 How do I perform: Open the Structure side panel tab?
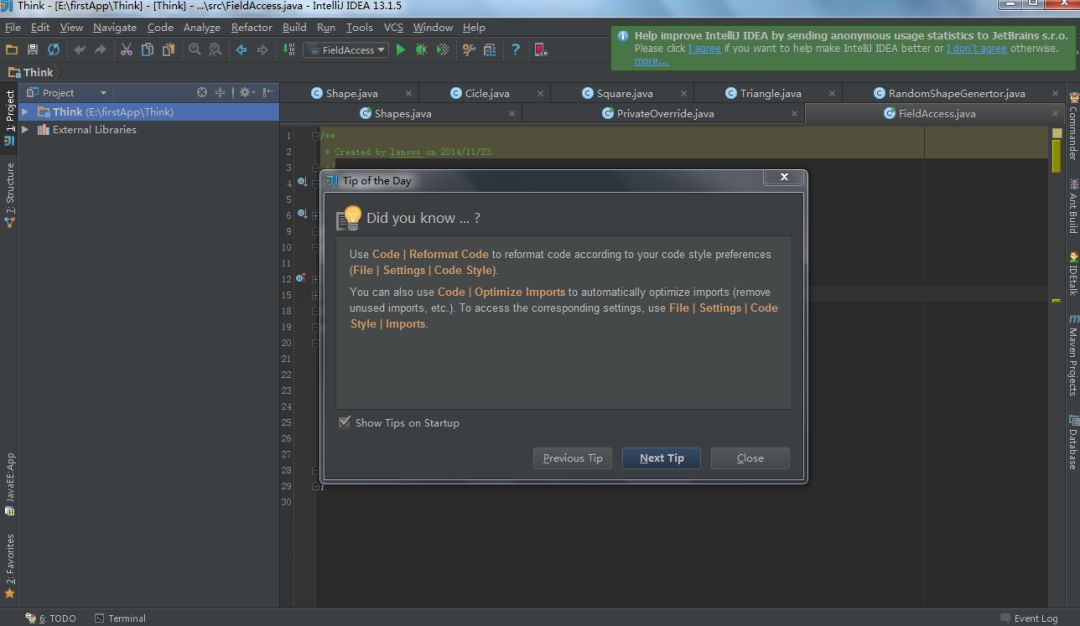coord(10,195)
